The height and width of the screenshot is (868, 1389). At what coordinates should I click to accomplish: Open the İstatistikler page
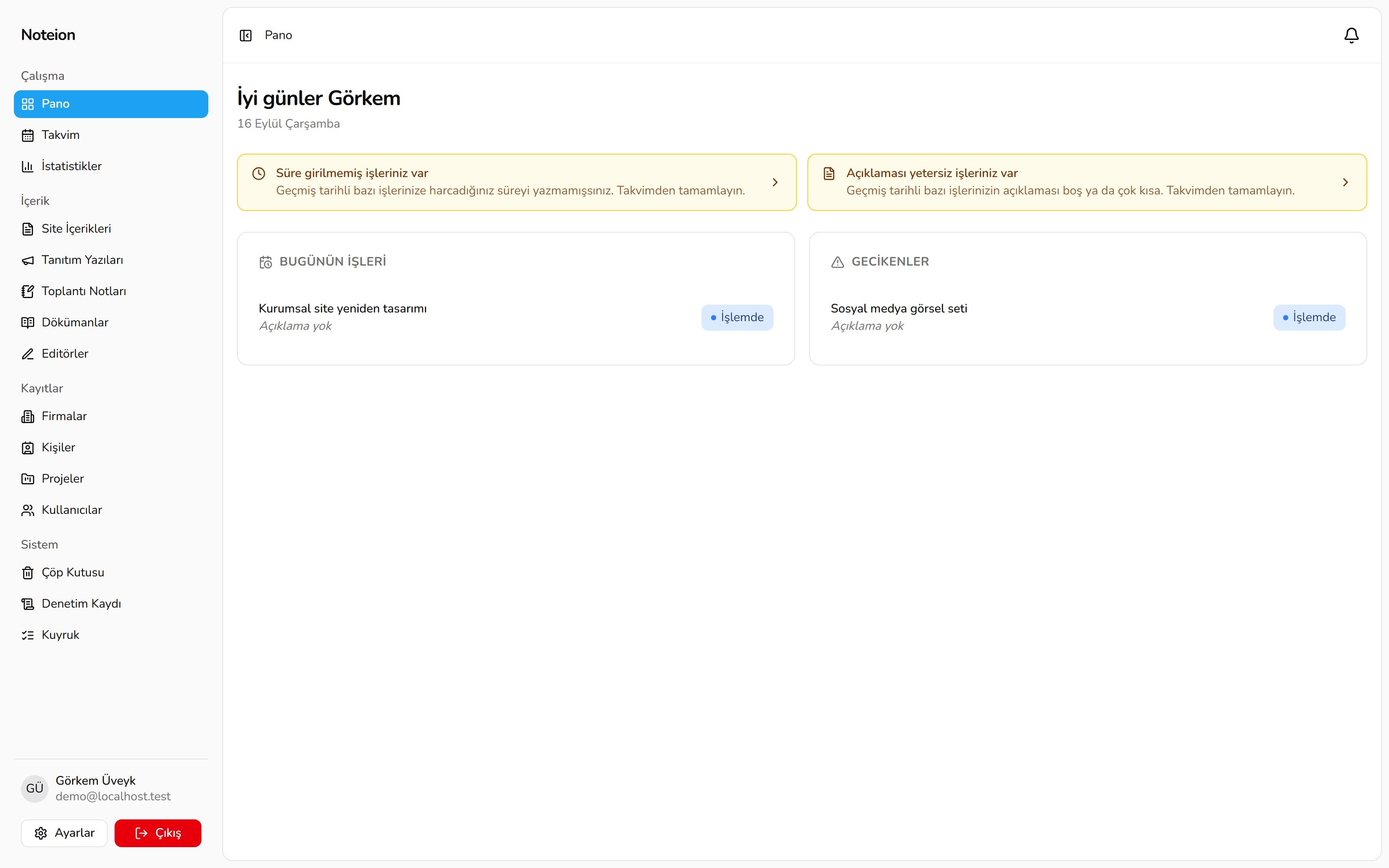[111, 167]
